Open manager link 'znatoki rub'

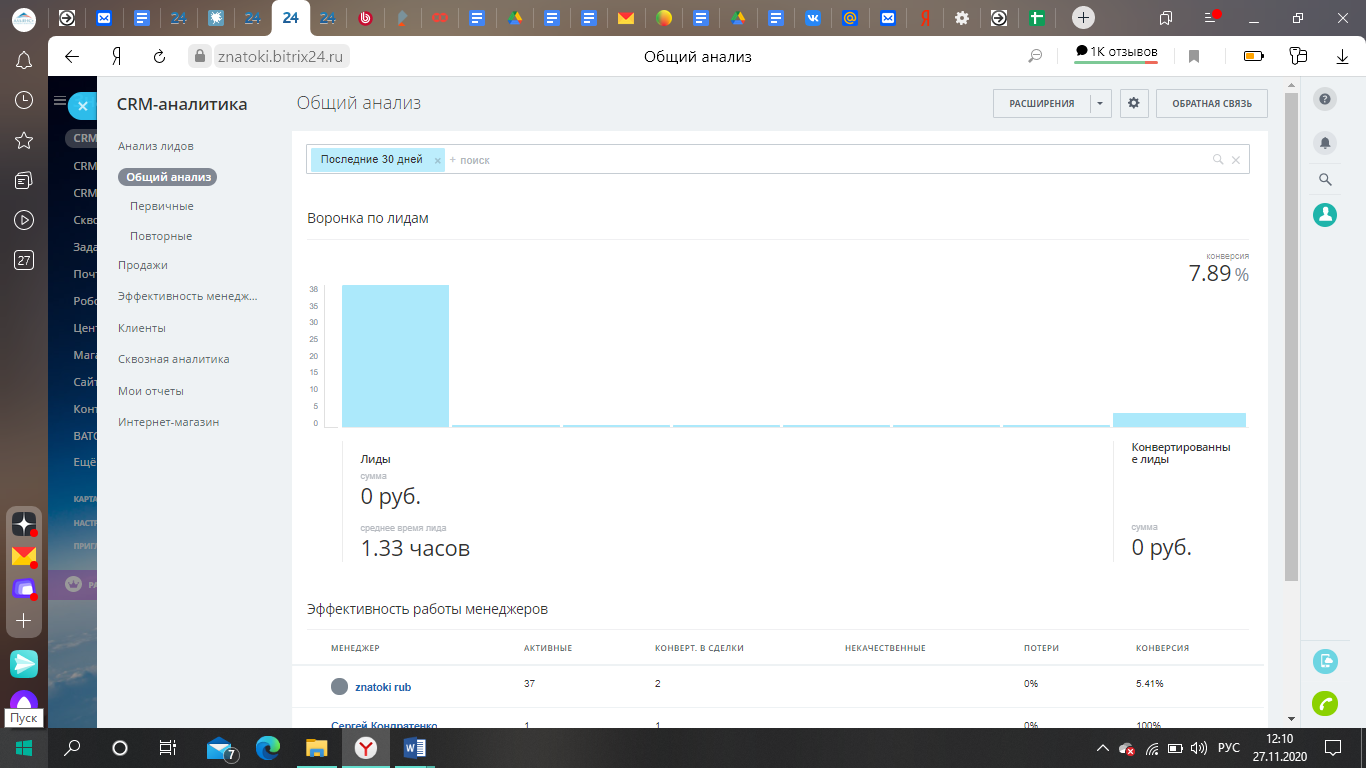pyautogui.click(x=383, y=687)
